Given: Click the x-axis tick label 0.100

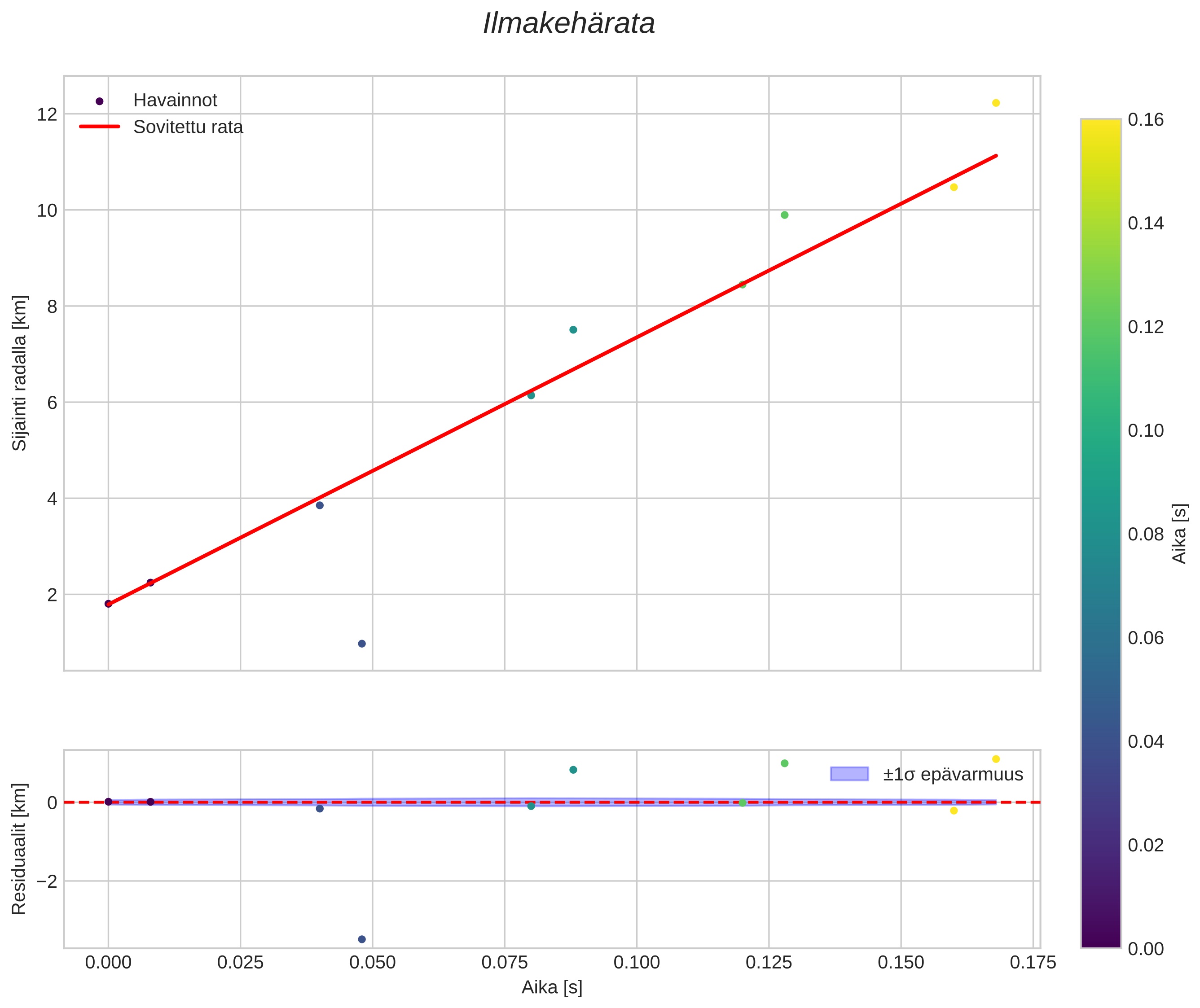Looking at the screenshot, I should [636, 963].
